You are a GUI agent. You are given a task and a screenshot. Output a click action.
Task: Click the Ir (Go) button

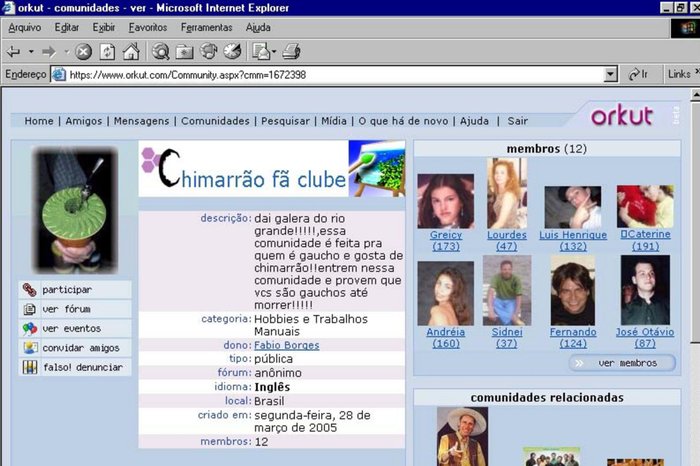638,74
